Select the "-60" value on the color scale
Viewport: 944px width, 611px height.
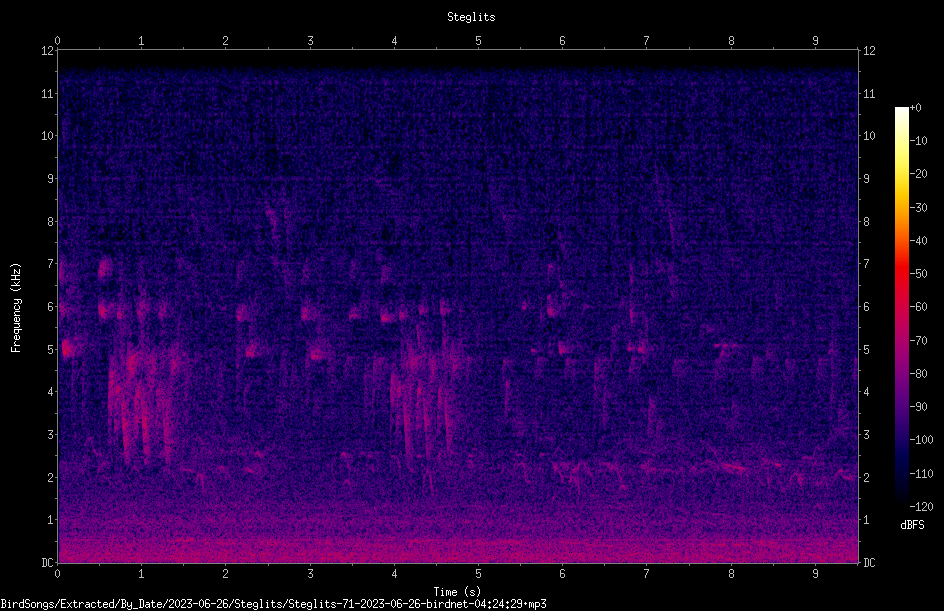click(918, 307)
